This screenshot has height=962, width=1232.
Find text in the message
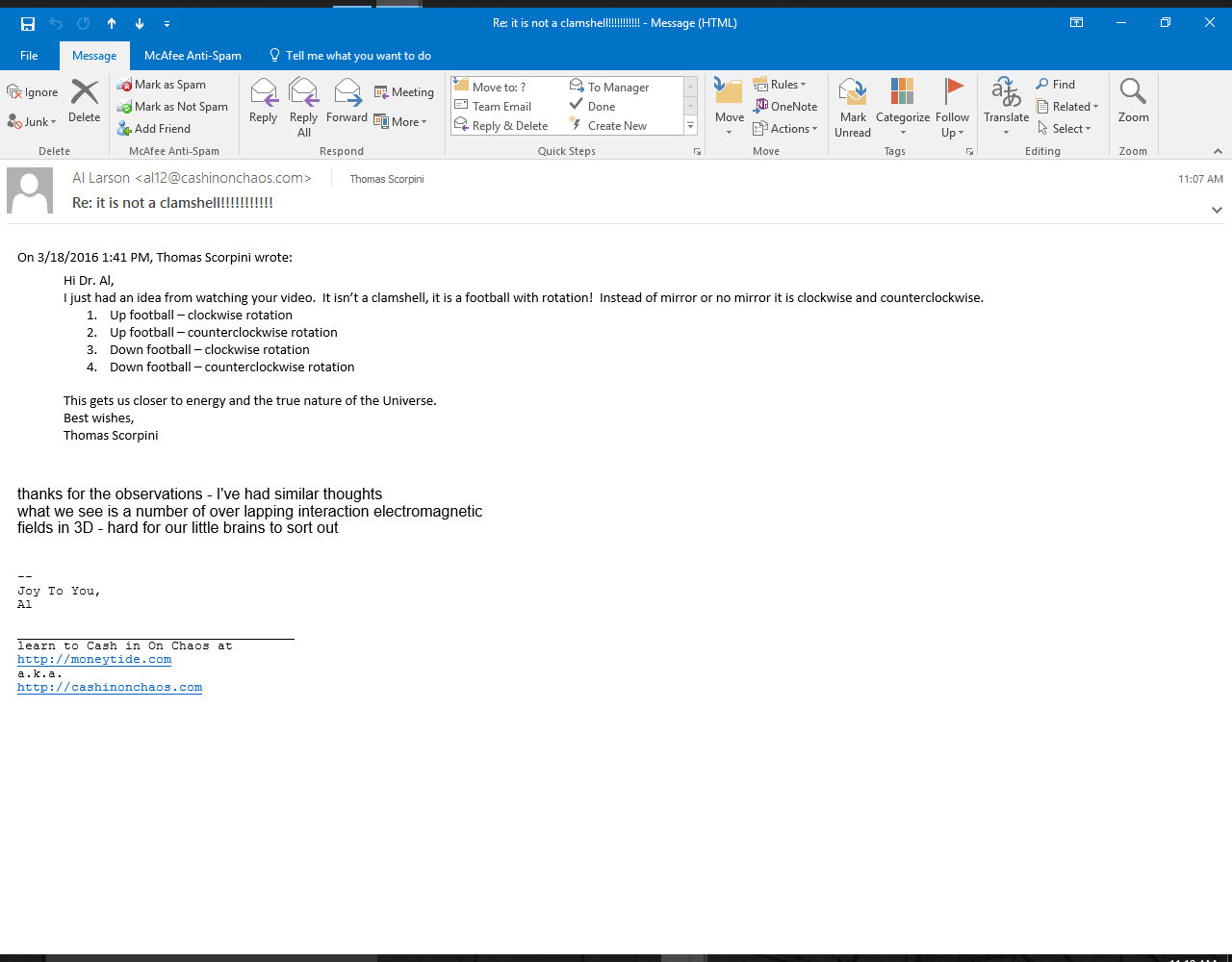(x=1056, y=85)
